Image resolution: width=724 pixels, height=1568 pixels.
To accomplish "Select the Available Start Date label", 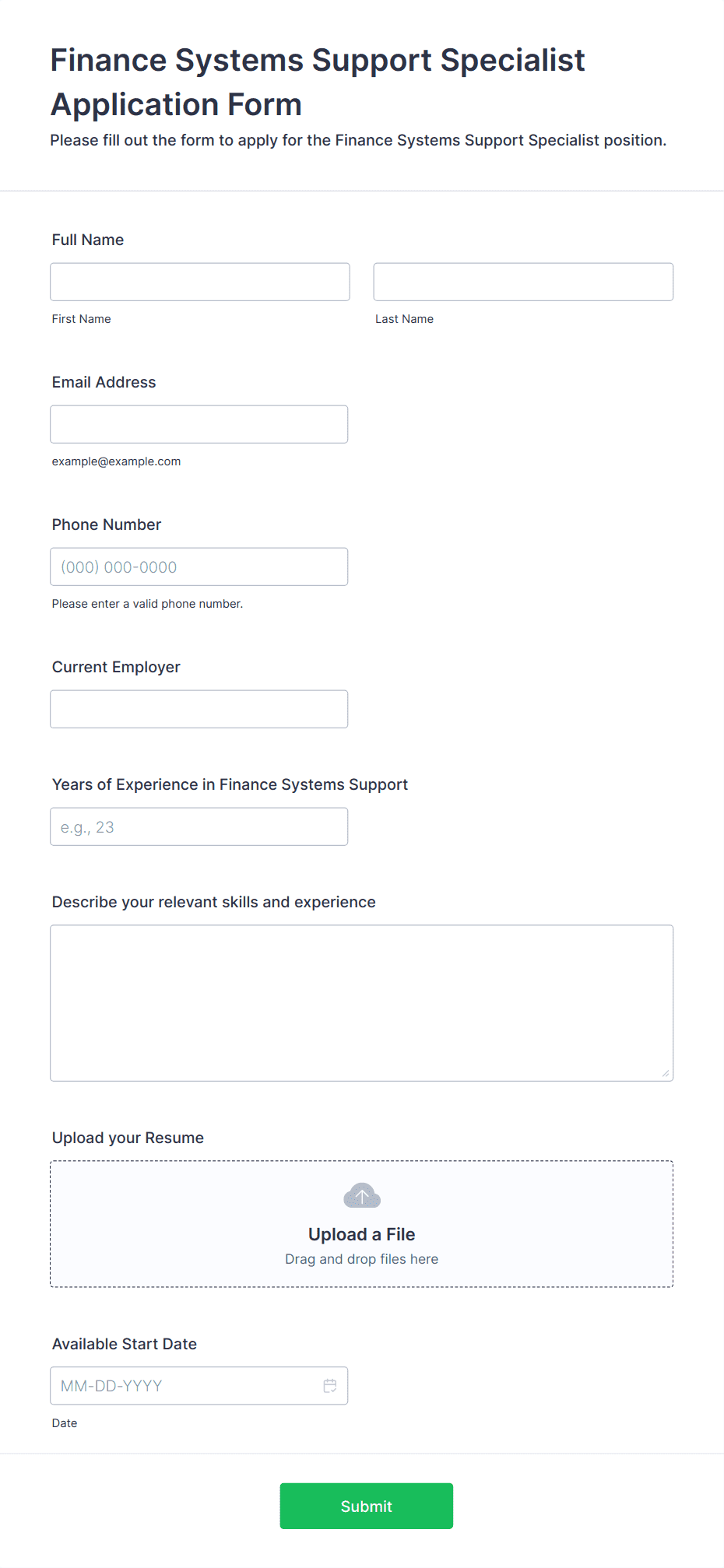I will (x=125, y=1344).
